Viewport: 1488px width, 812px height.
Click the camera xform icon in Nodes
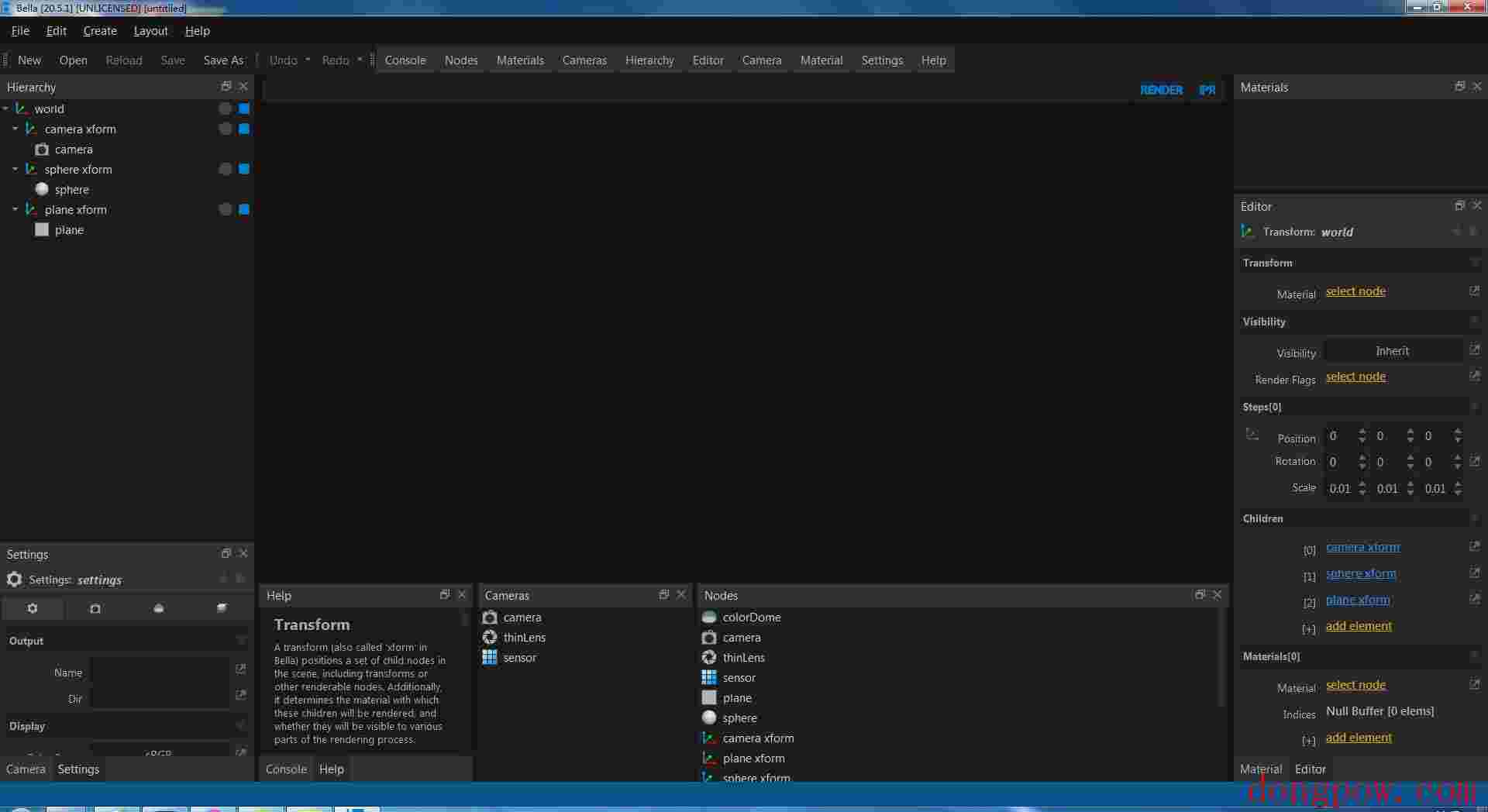[709, 738]
